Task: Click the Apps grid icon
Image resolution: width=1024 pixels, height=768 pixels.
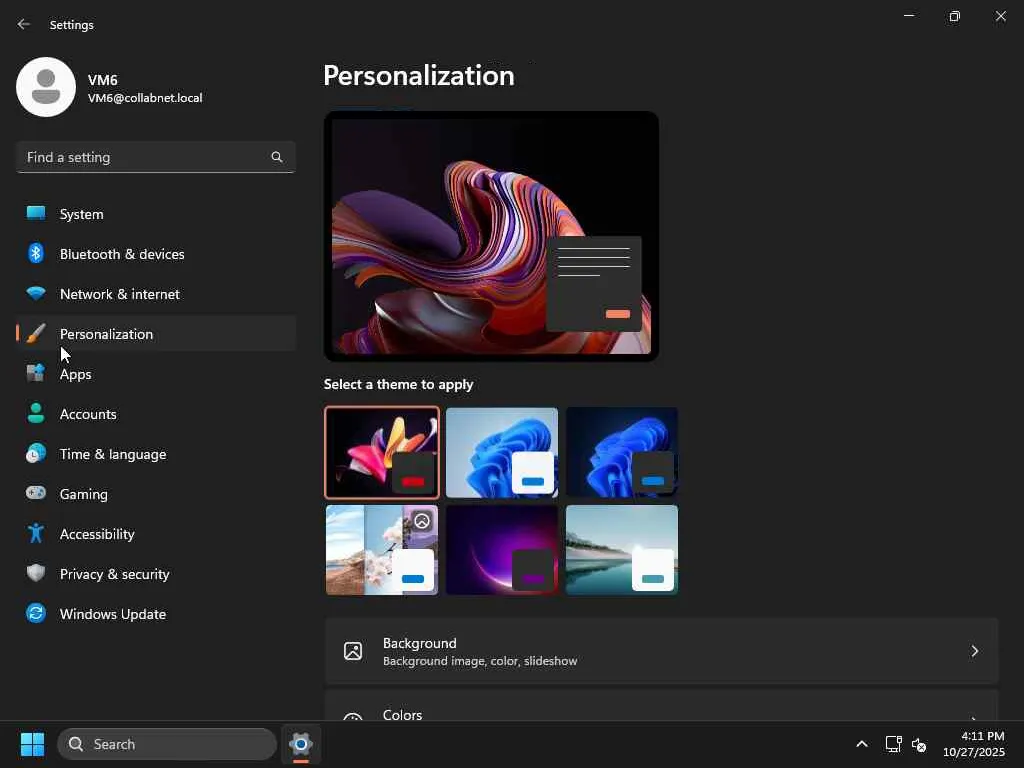Action: click(x=36, y=373)
